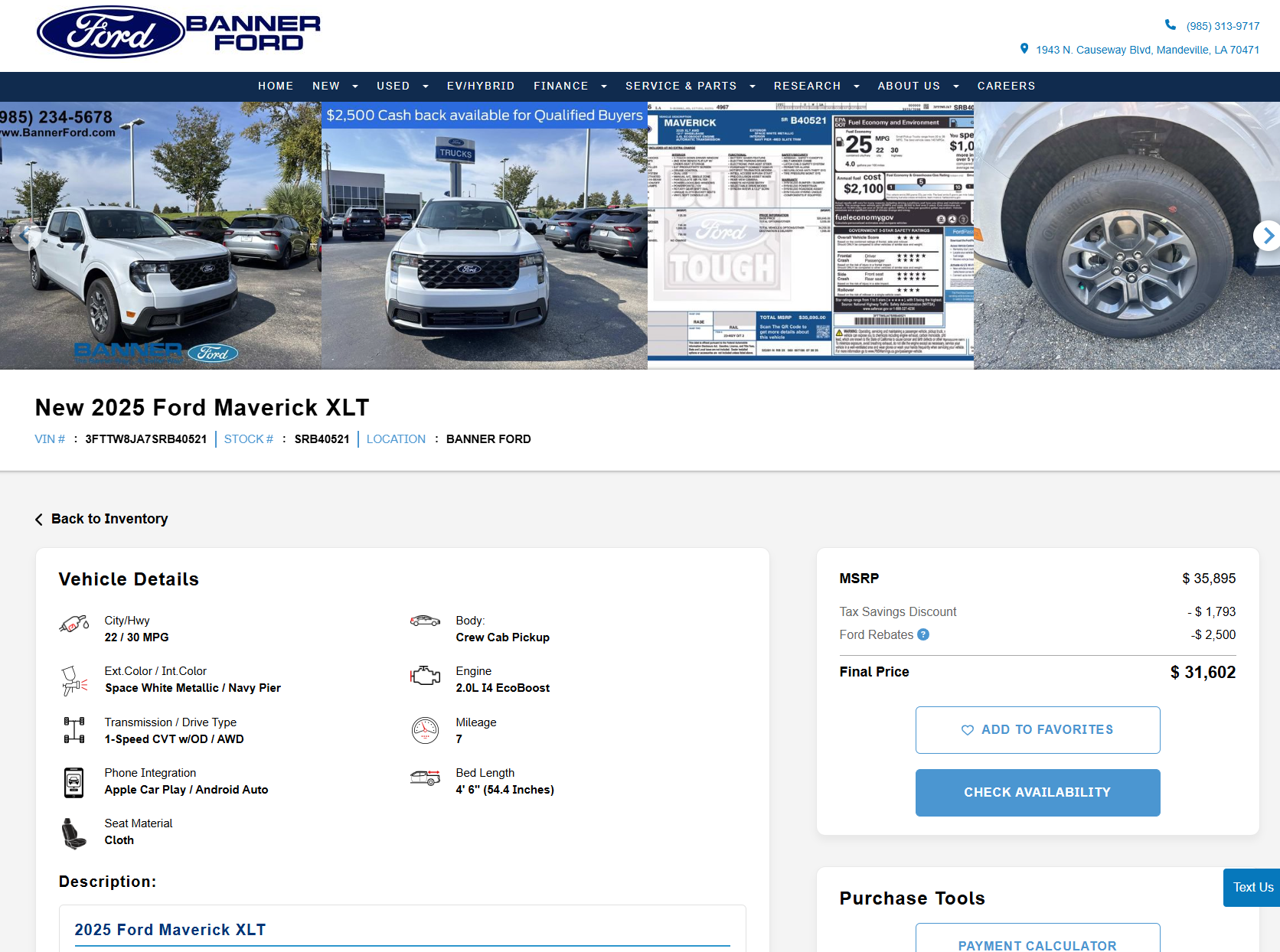Viewport: 1280px width, 952px height.
Task: Go to CAREERS page
Action: (x=1006, y=86)
